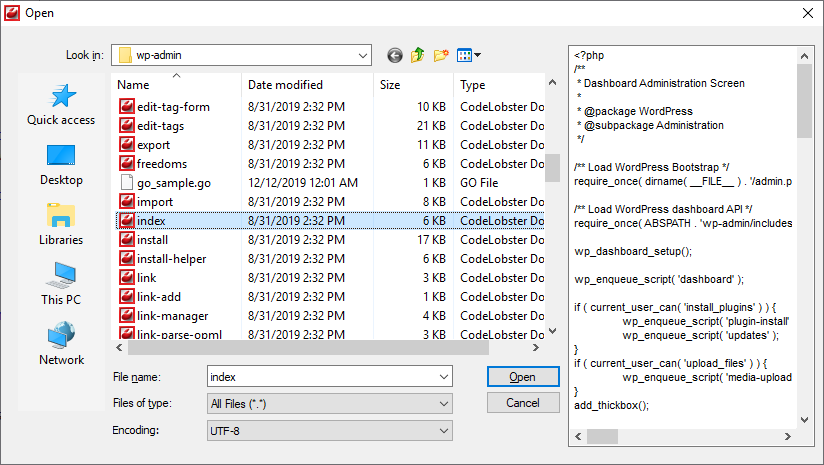
Task: Expand the Look in folder dropdown
Action: [x=363, y=55]
